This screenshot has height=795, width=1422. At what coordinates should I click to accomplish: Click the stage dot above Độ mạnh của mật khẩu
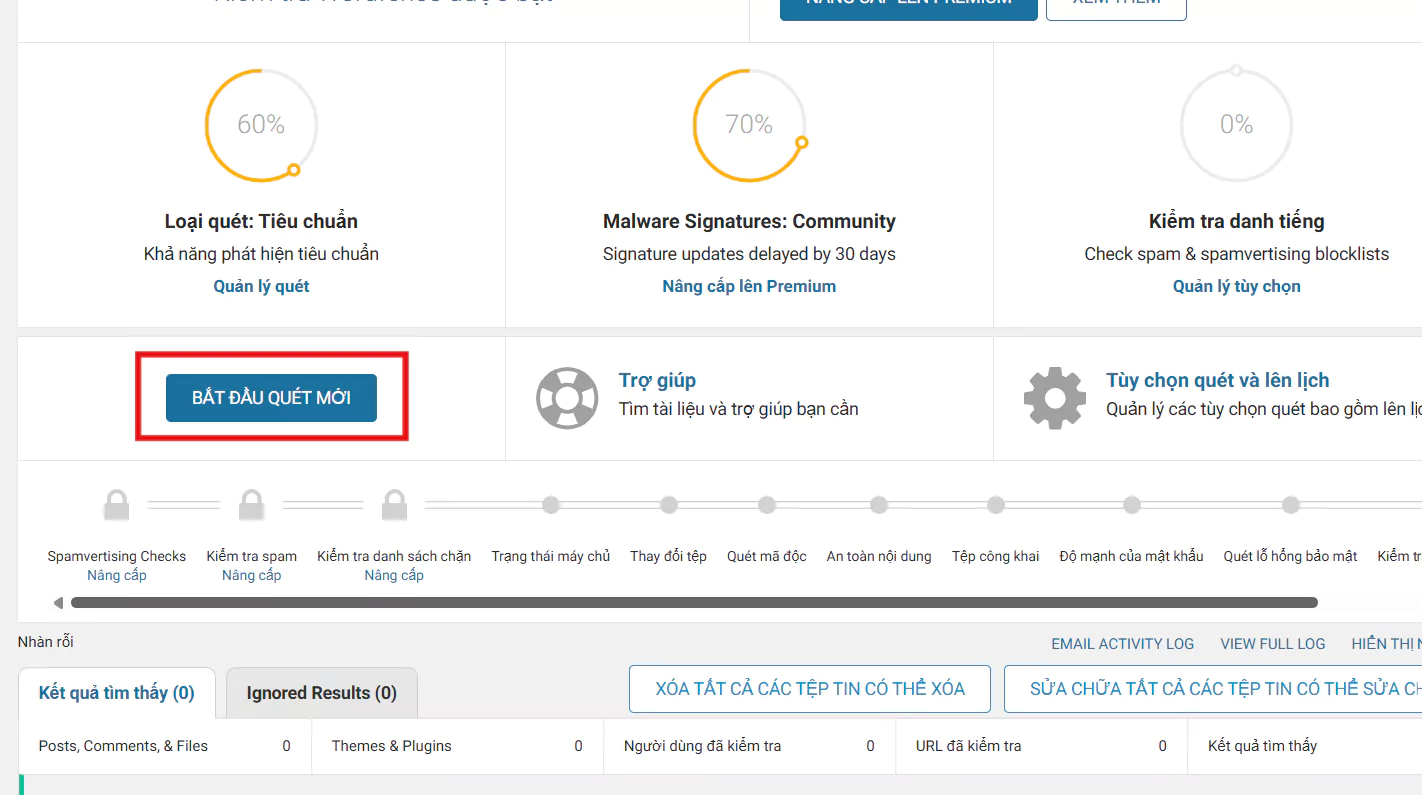[1132, 505]
